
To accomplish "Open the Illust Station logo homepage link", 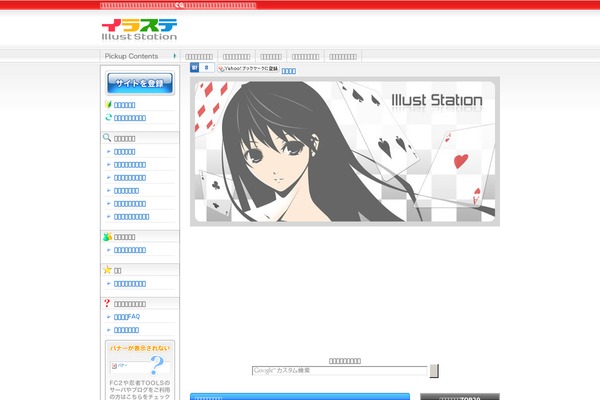I will point(139,29).
